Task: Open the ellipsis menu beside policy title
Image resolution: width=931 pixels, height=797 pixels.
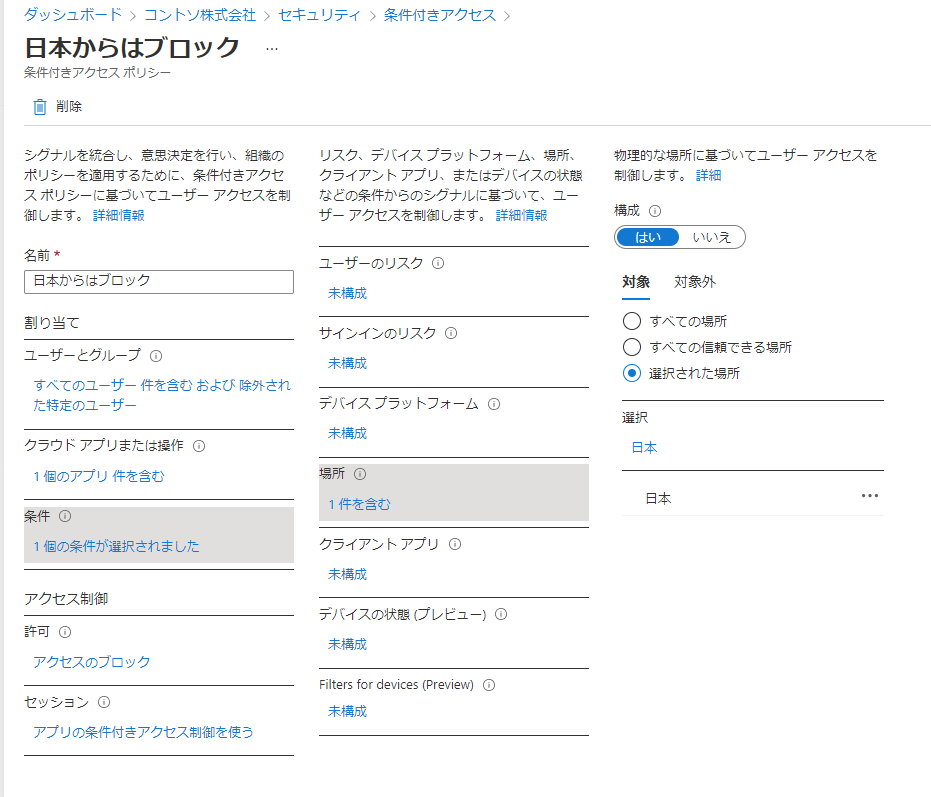Action: point(272,49)
